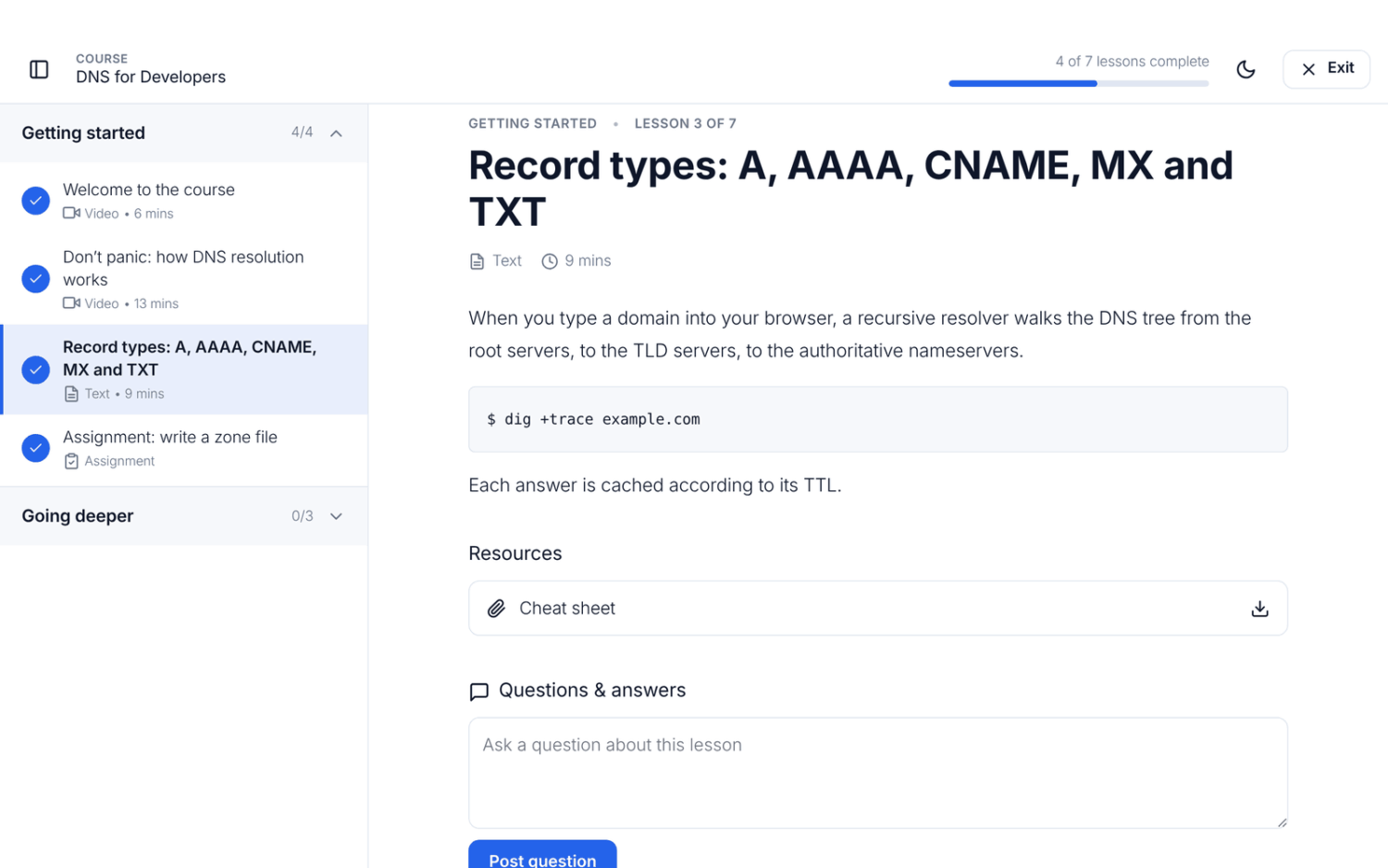This screenshot has width=1388, height=868.
Task: Click text document icon under Record types sidebar item
Action: click(x=71, y=394)
